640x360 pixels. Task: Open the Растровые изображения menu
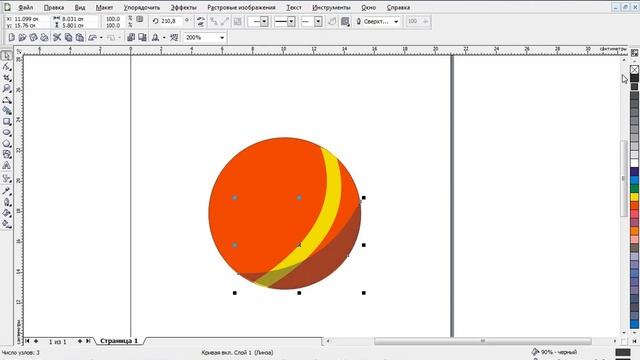(241, 7)
